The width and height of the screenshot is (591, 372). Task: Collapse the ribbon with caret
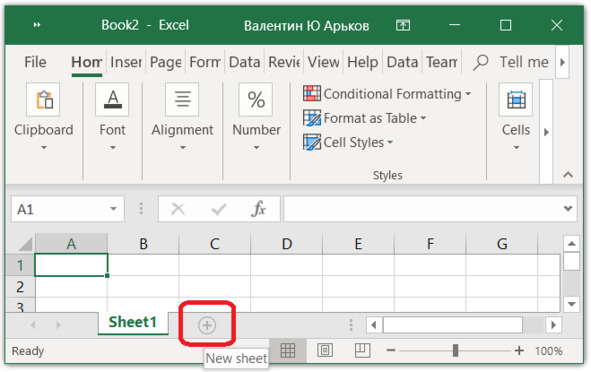568,175
